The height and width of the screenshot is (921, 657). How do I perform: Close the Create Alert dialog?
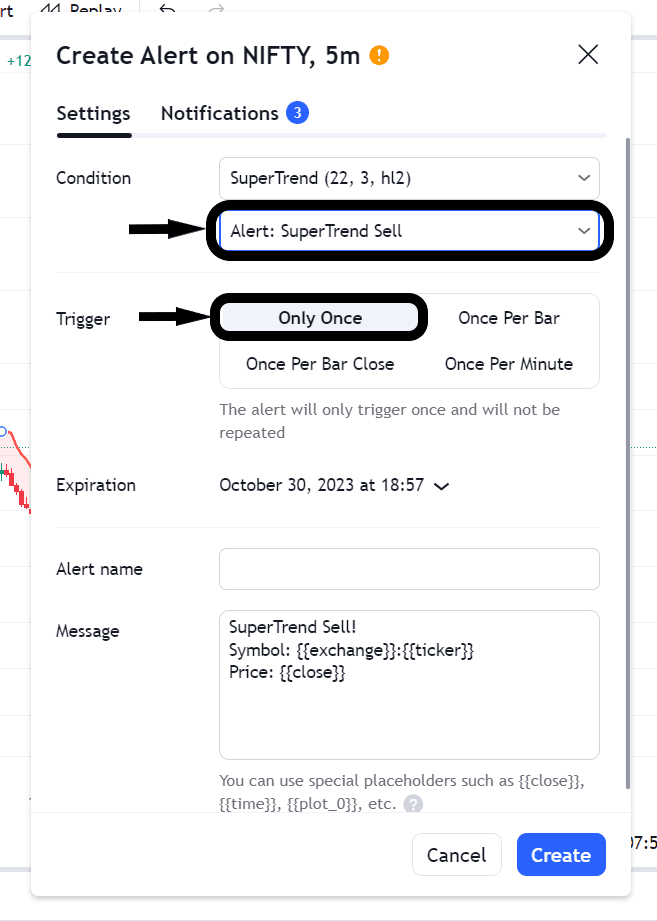588,55
